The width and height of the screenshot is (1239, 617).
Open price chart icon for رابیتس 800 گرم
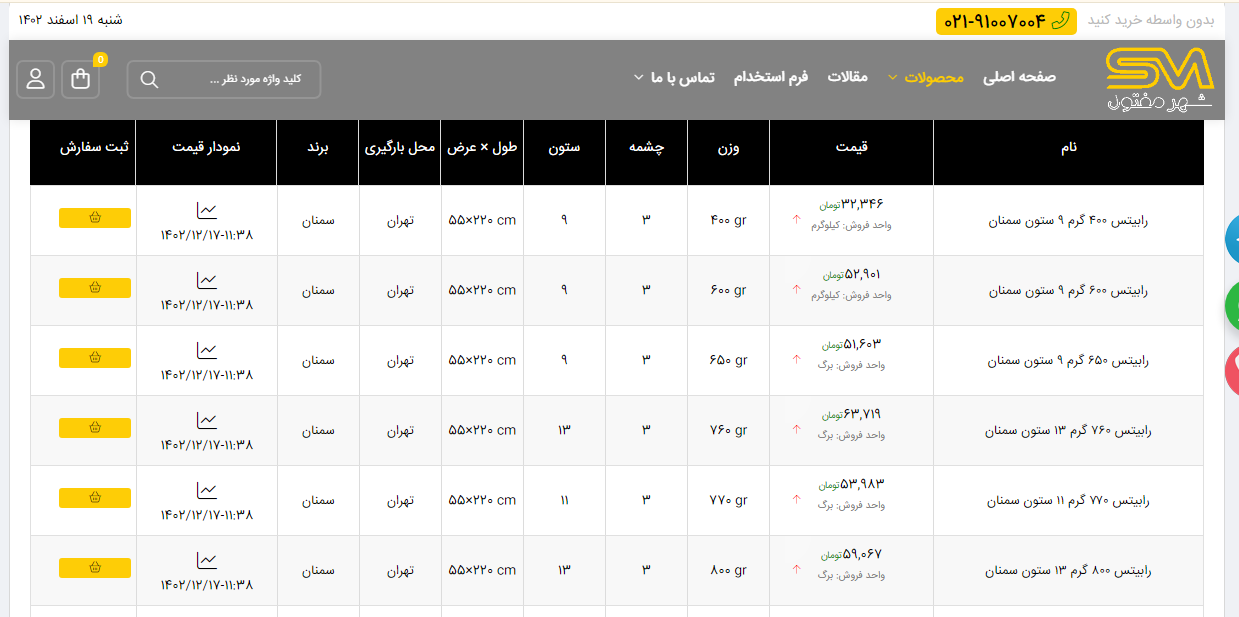click(206, 560)
